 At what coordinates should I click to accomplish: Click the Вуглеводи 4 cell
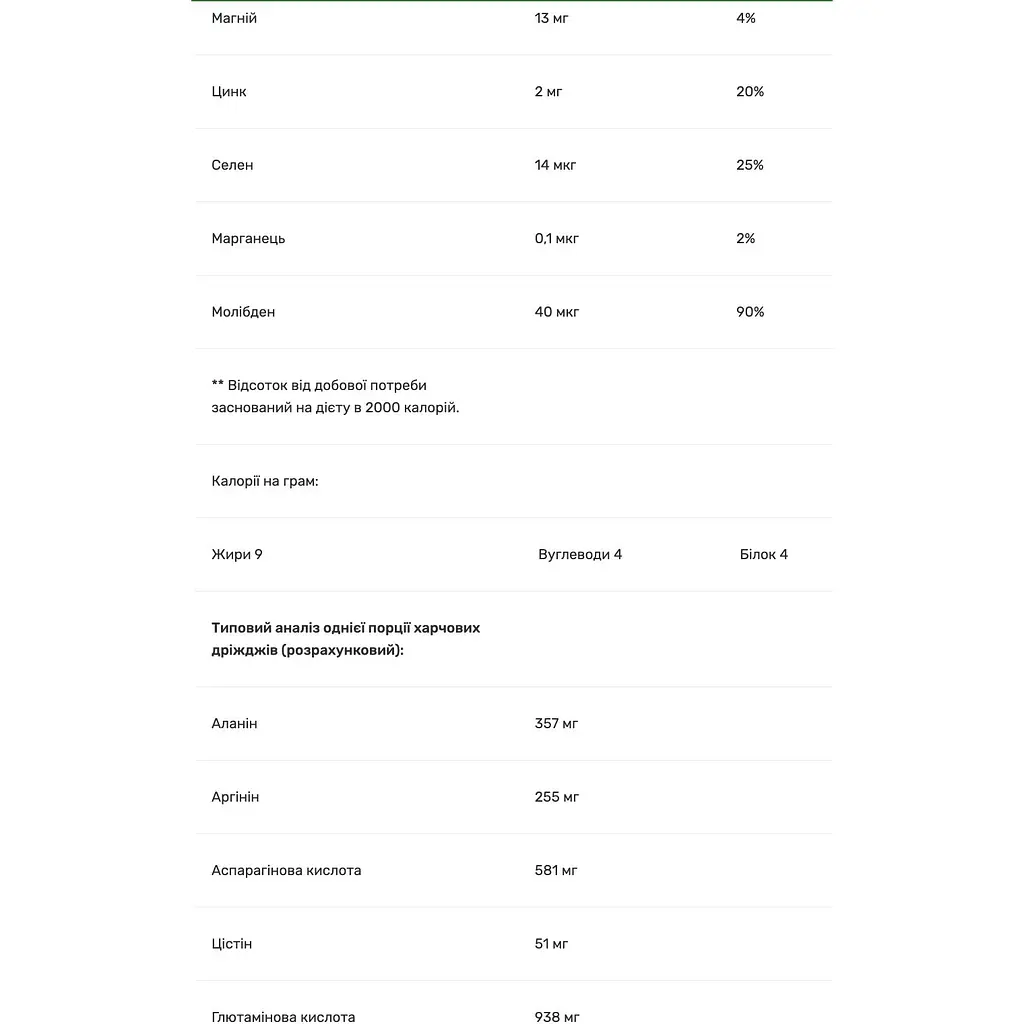pos(580,554)
